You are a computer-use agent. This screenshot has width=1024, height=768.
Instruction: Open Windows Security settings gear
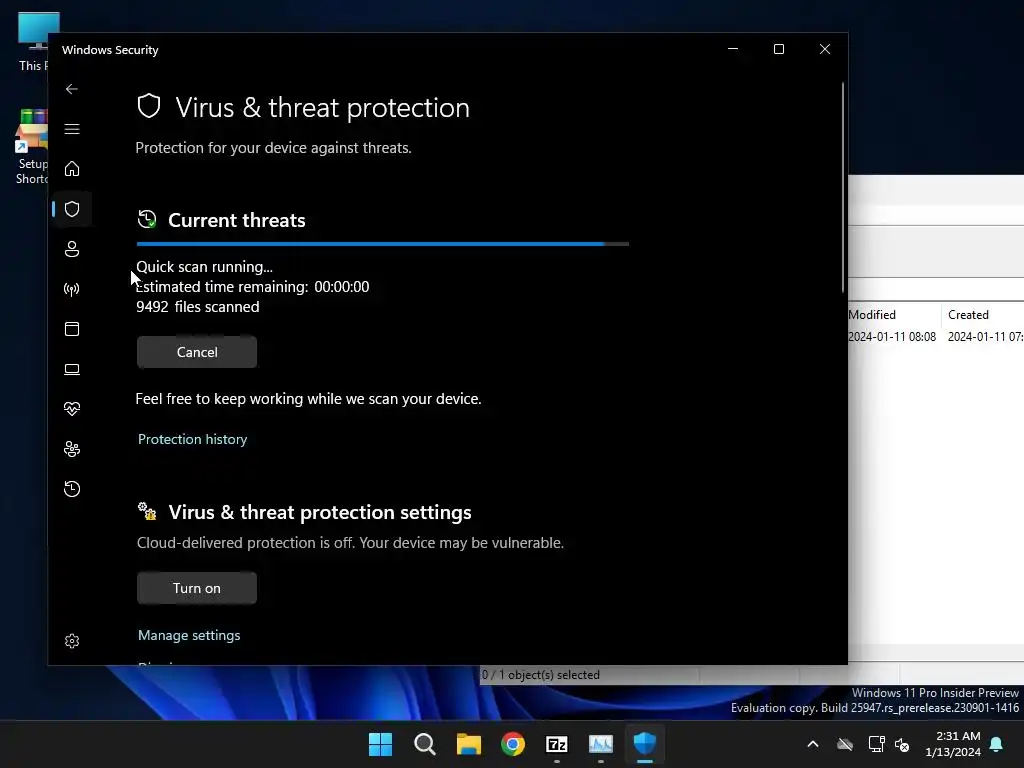tap(72, 641)
